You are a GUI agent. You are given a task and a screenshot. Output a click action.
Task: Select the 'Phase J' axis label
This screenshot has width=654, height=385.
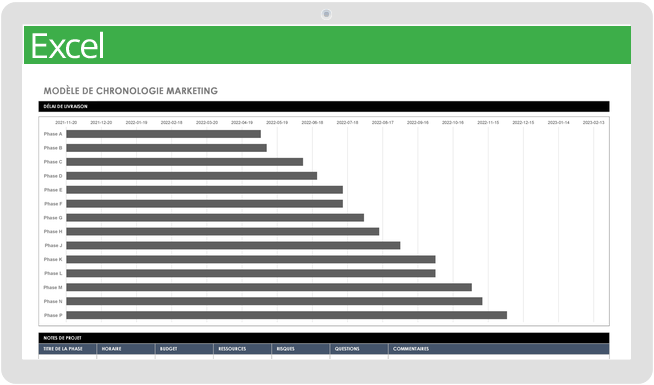click(53, 246)
